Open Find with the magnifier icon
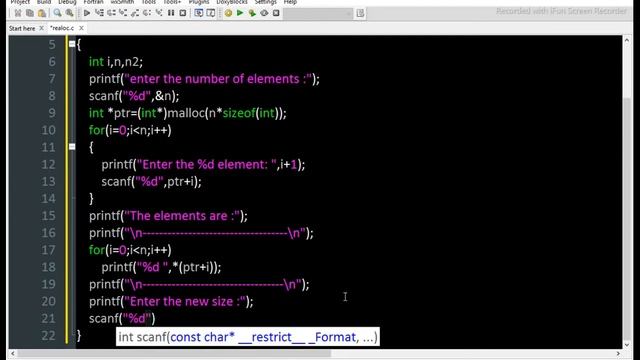The image size is (640, 360). pos(57,13)
